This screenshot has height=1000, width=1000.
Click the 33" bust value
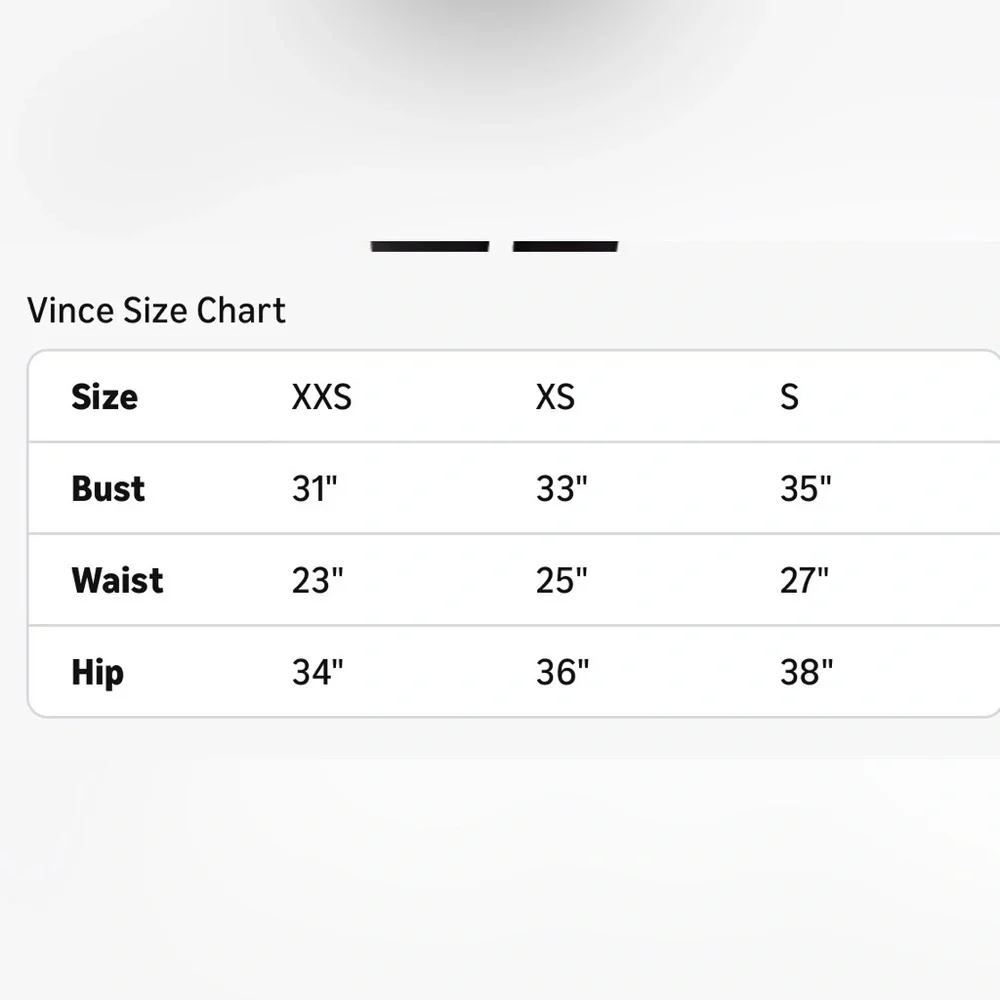[561, 489]
